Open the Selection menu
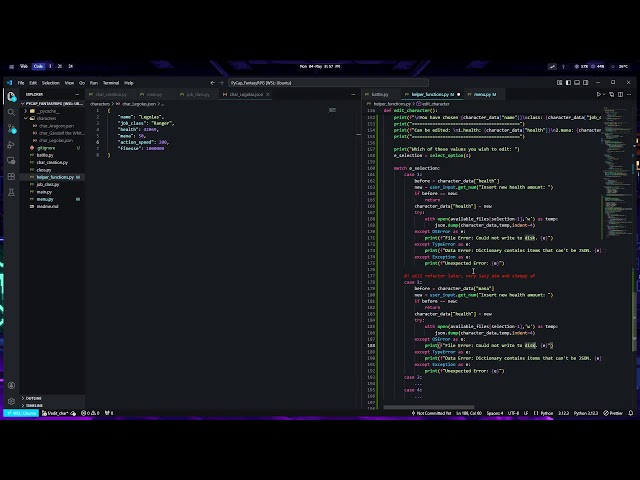Viewport: 640px width, 480px height. (51, 83)
